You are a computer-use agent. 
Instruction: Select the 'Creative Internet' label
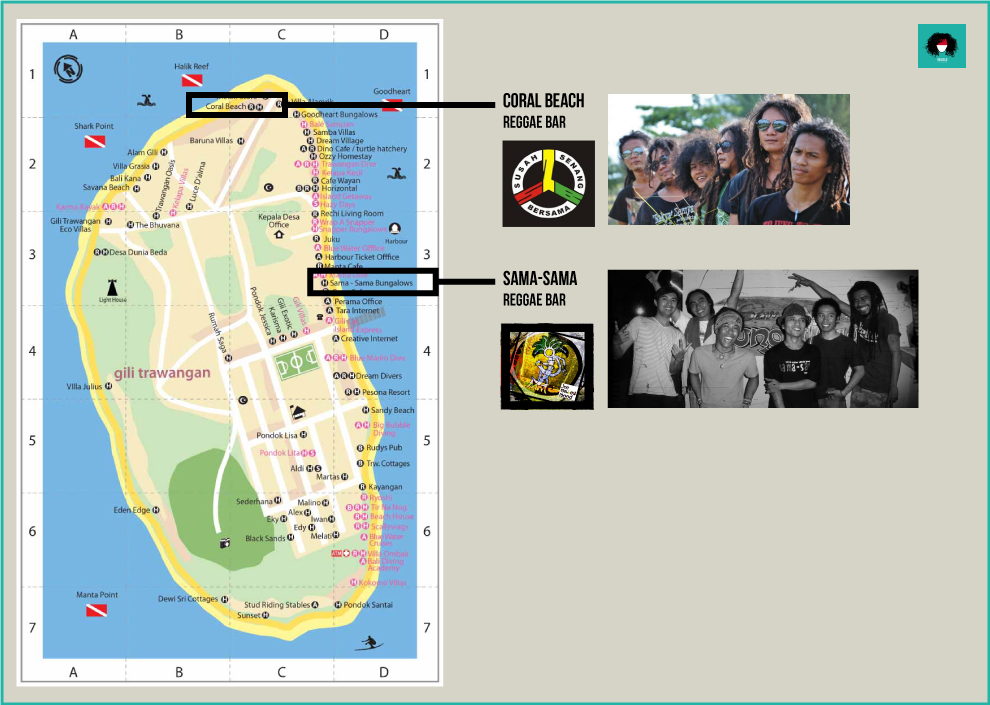pyautogui.click(x=369, y=339)
